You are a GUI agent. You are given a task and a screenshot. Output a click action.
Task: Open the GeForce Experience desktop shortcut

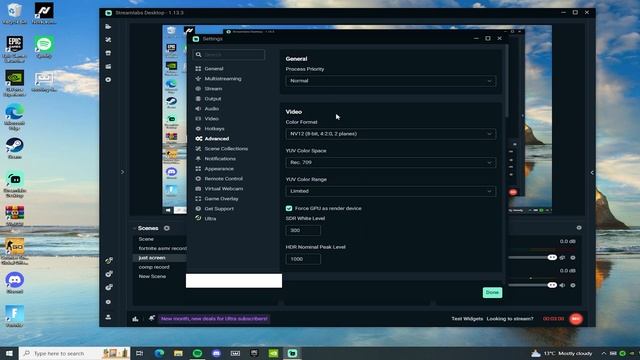click(15, 83)
